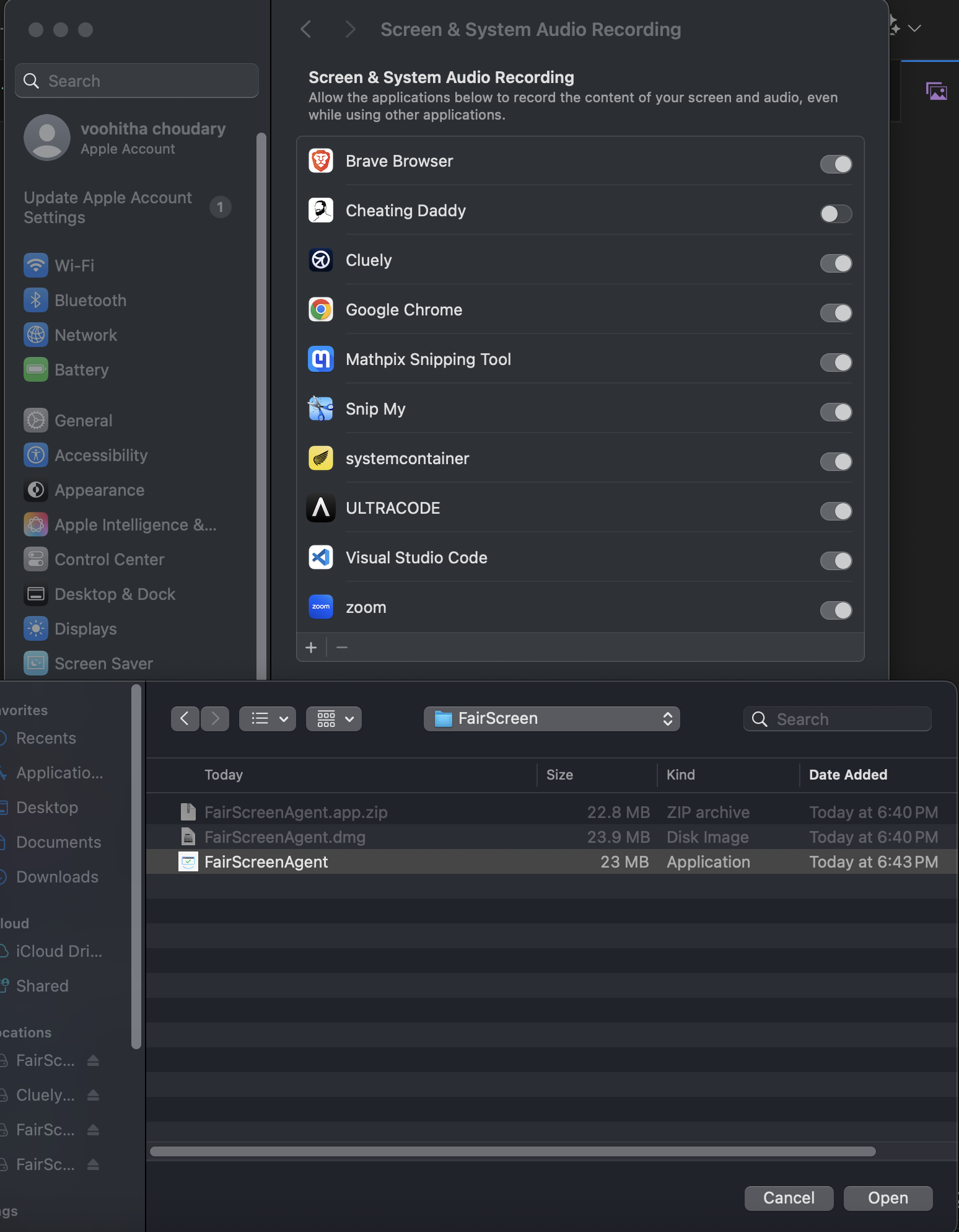Click Open in the file dialog
The width and height of the screenshot is (959, 1232).
(x=888, y=1198)
